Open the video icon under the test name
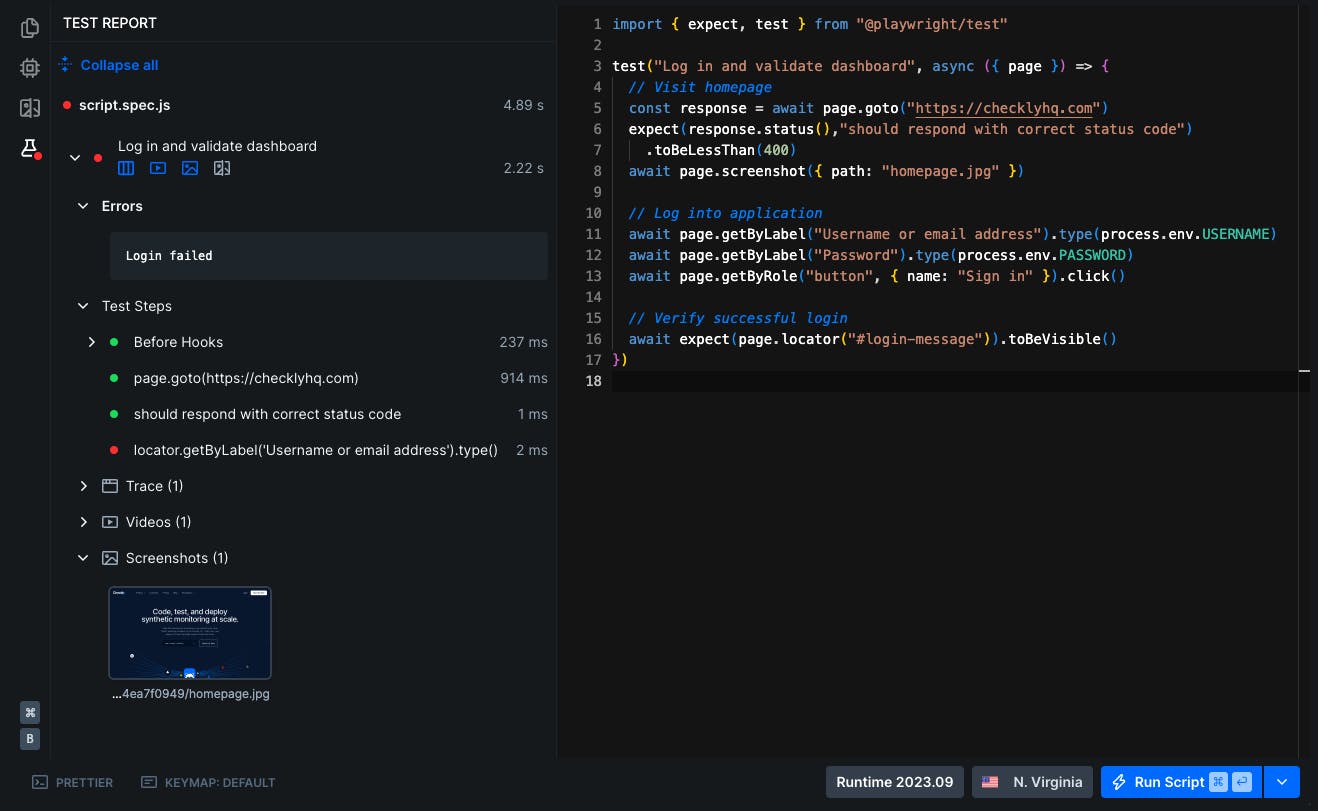The width and height of the screenshot is (1318, 811). coord(158,168)
